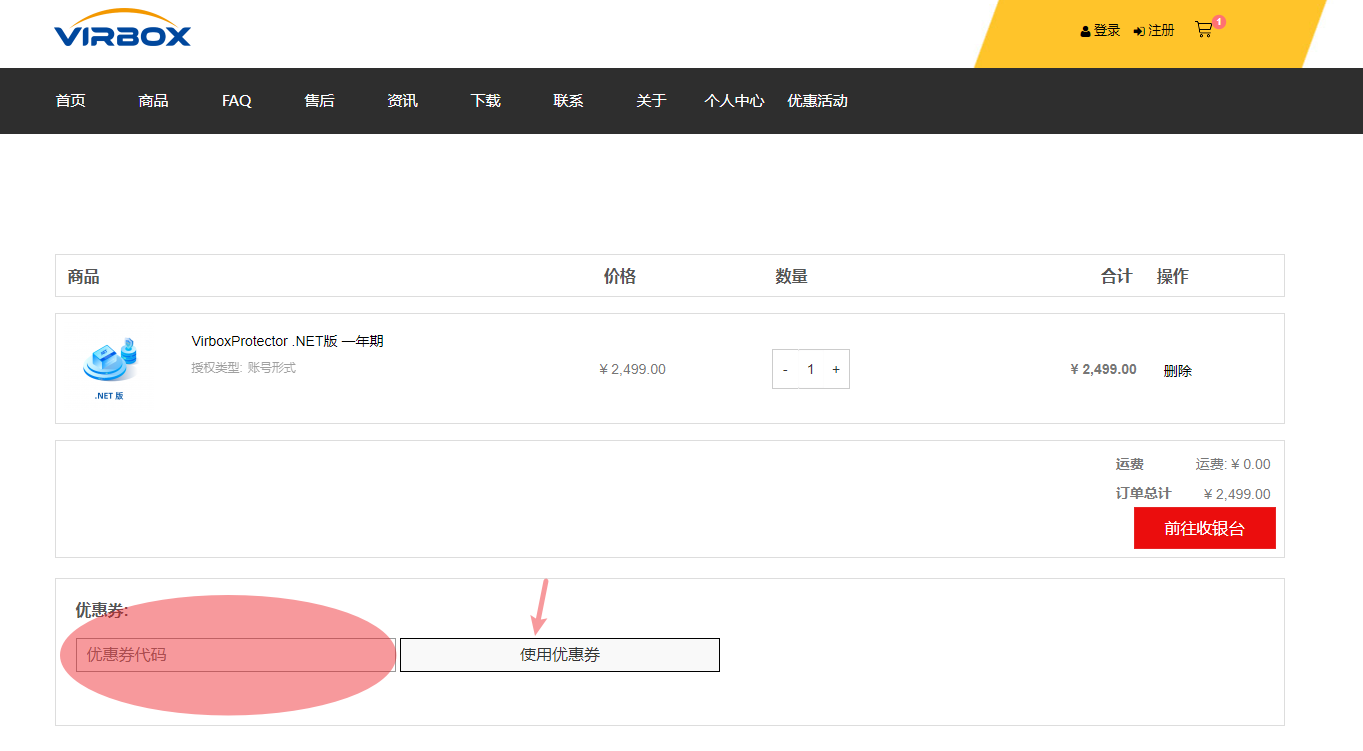Decrease quantity with minus button
The image size is (1363, 751).
pyautogui.click(x=785, y=369)
